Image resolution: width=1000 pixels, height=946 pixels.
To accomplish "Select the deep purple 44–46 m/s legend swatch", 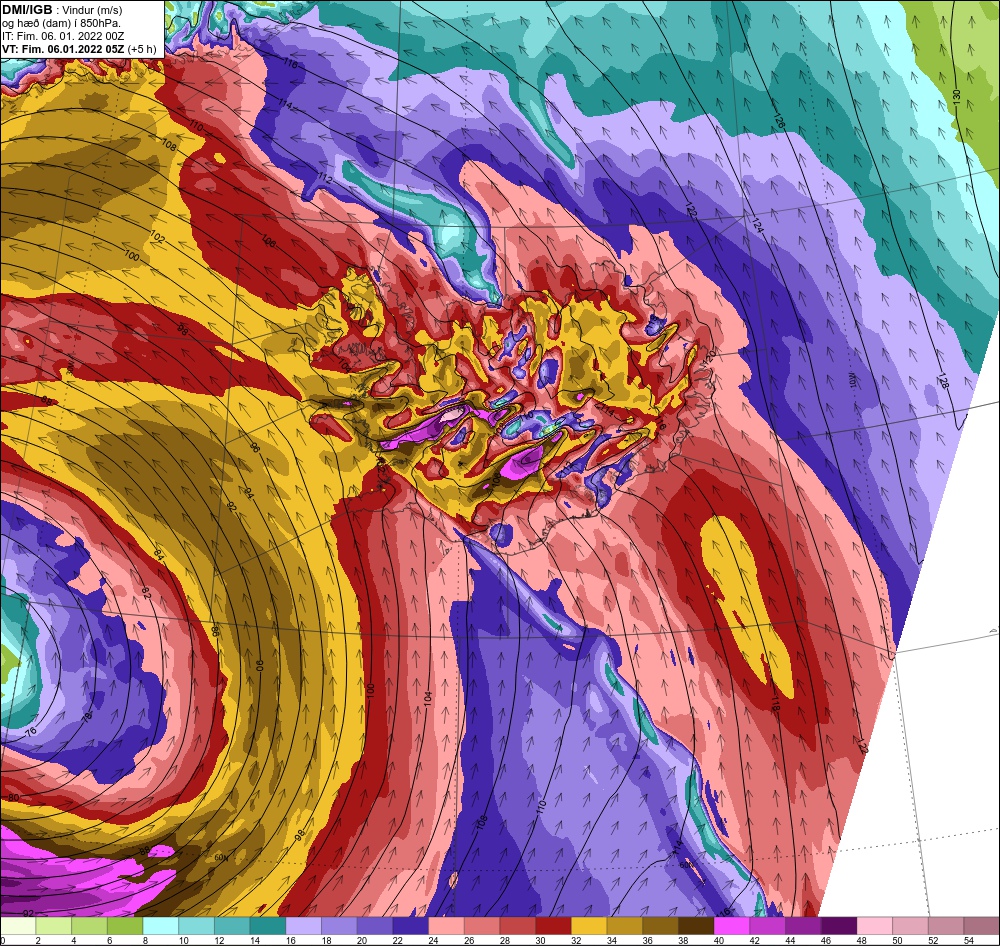I will pyautogui.click(x=804, y=926).
